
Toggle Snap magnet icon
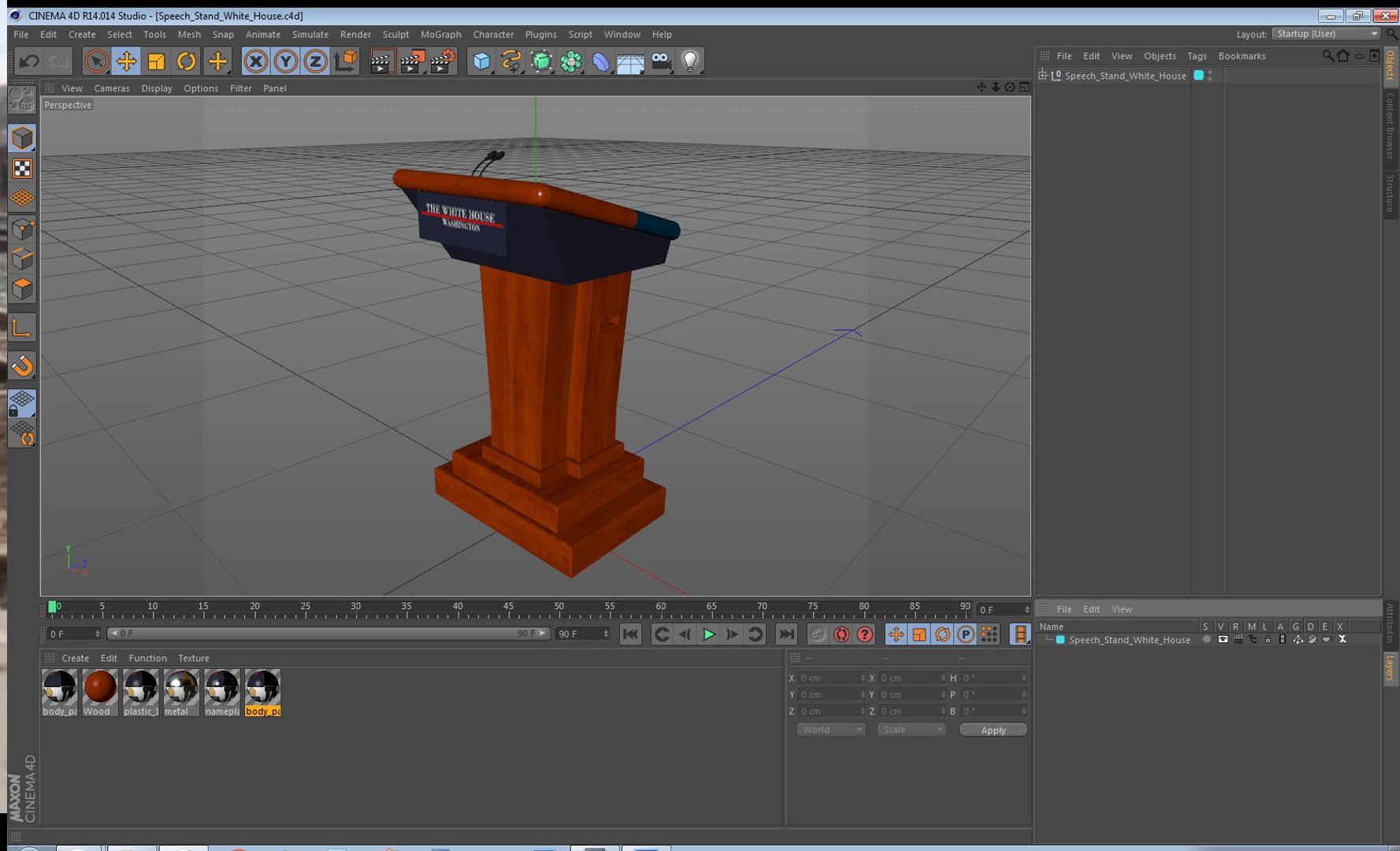[x=22, y=366]
